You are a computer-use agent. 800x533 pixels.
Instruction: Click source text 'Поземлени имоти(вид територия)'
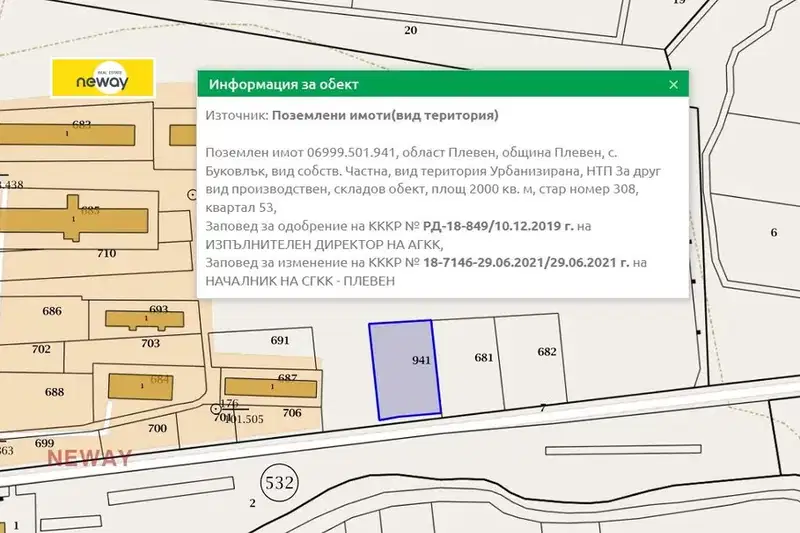385,115
